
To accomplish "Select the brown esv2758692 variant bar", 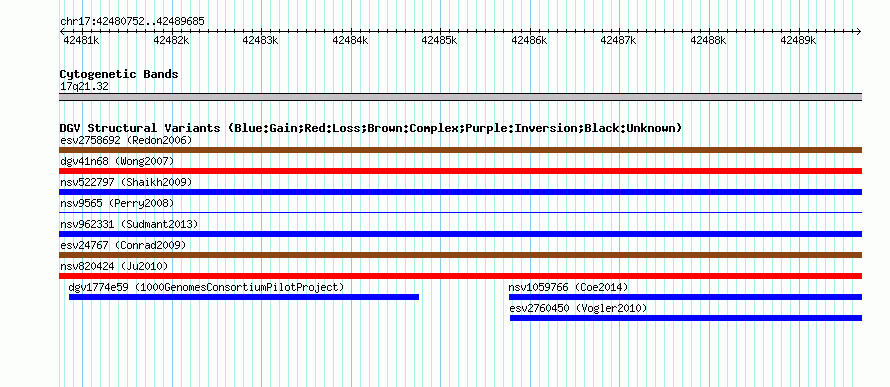I will click(460, 150).
